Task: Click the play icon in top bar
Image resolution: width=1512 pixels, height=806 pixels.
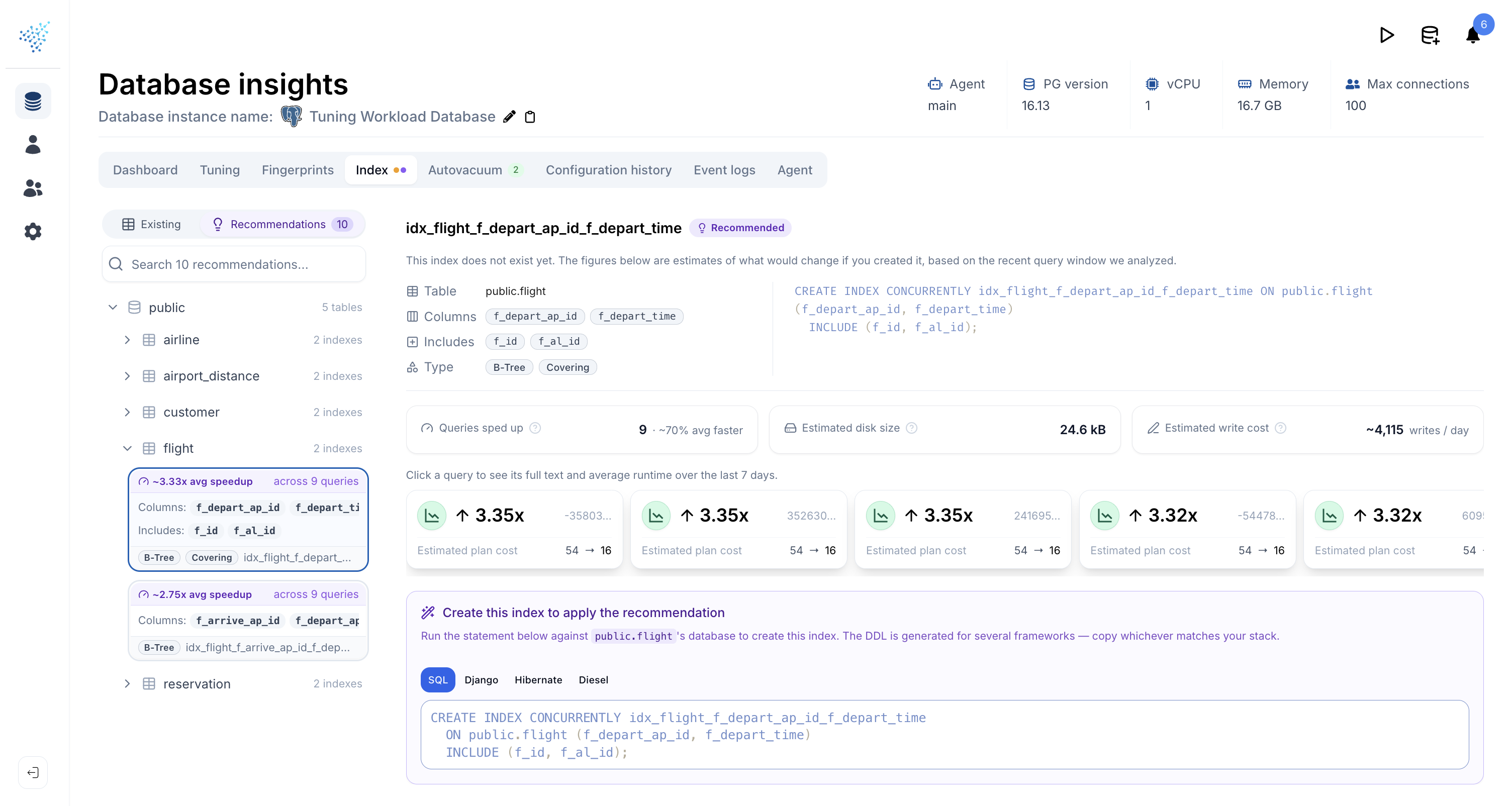Action: [x=1386, y=35]
